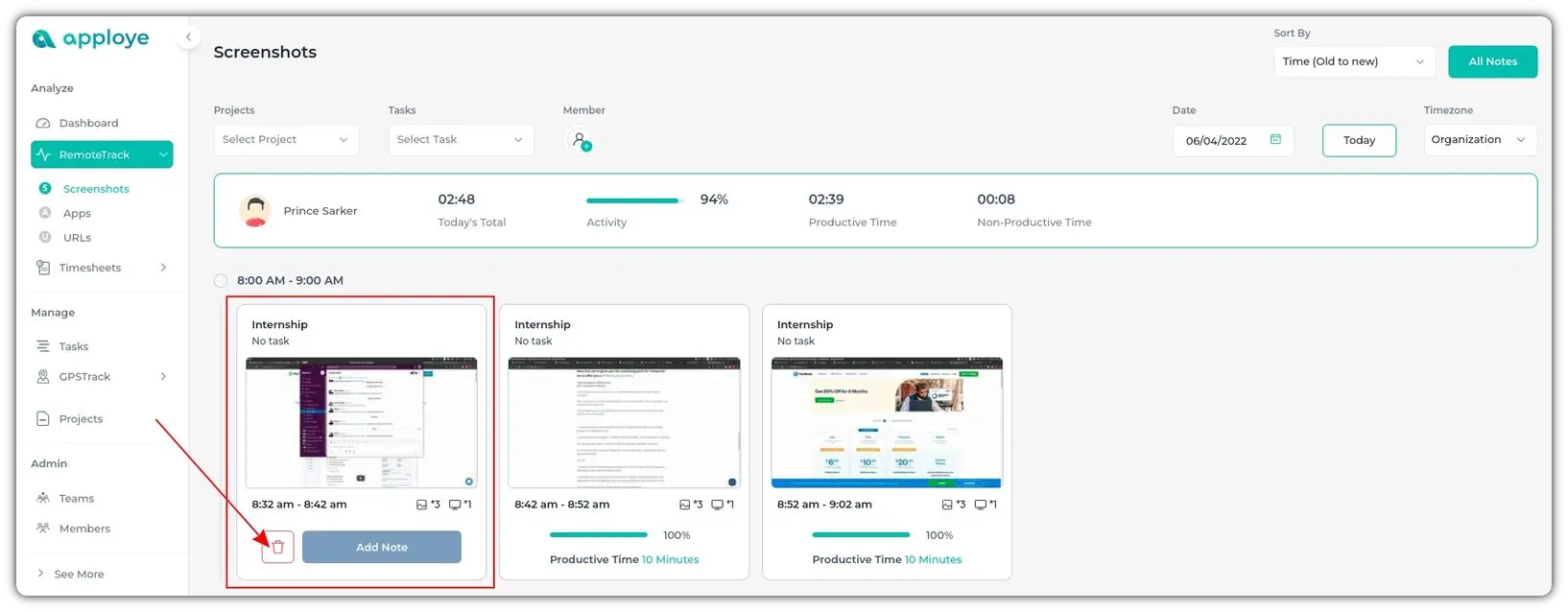Click the image count icon on second card
The height and width of the screenshot is (612, 1568).
pyautogui.click(x=685, y=505)
